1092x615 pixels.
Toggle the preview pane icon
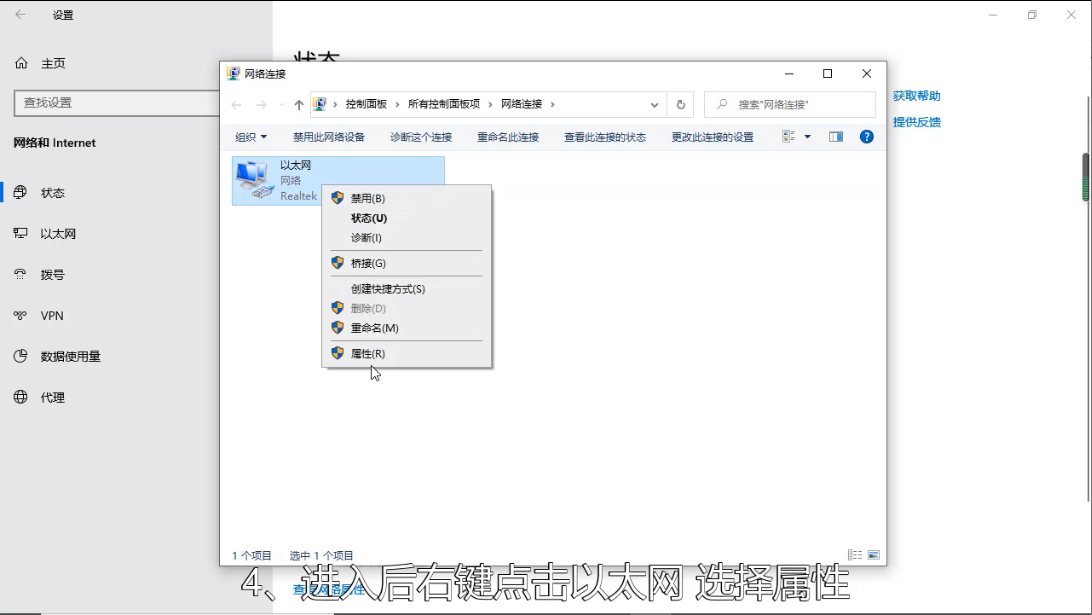pyautogui.click(x=836, y=137)
